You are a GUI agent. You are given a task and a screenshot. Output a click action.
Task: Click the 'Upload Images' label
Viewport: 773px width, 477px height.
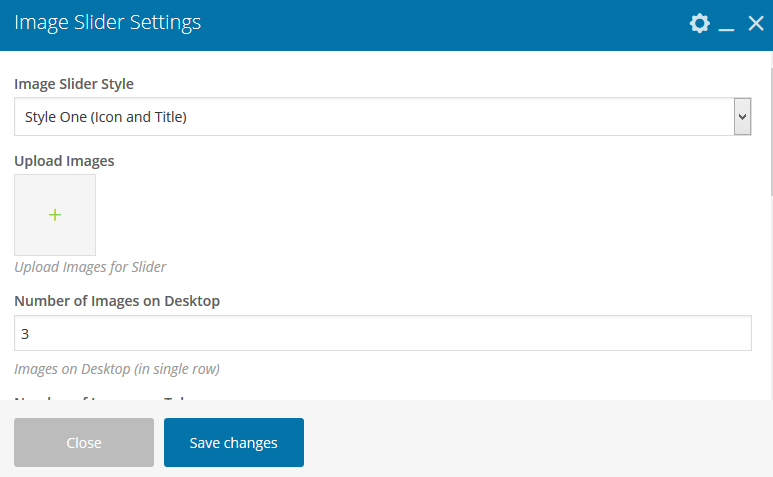[64, 161]
